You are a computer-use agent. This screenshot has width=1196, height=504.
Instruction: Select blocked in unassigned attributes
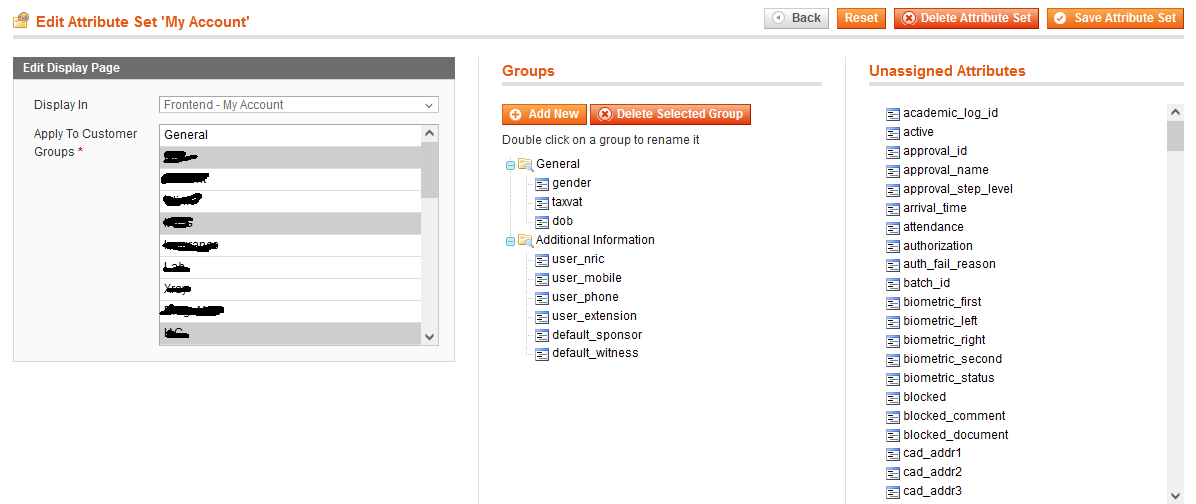click(x=924, y=397)
